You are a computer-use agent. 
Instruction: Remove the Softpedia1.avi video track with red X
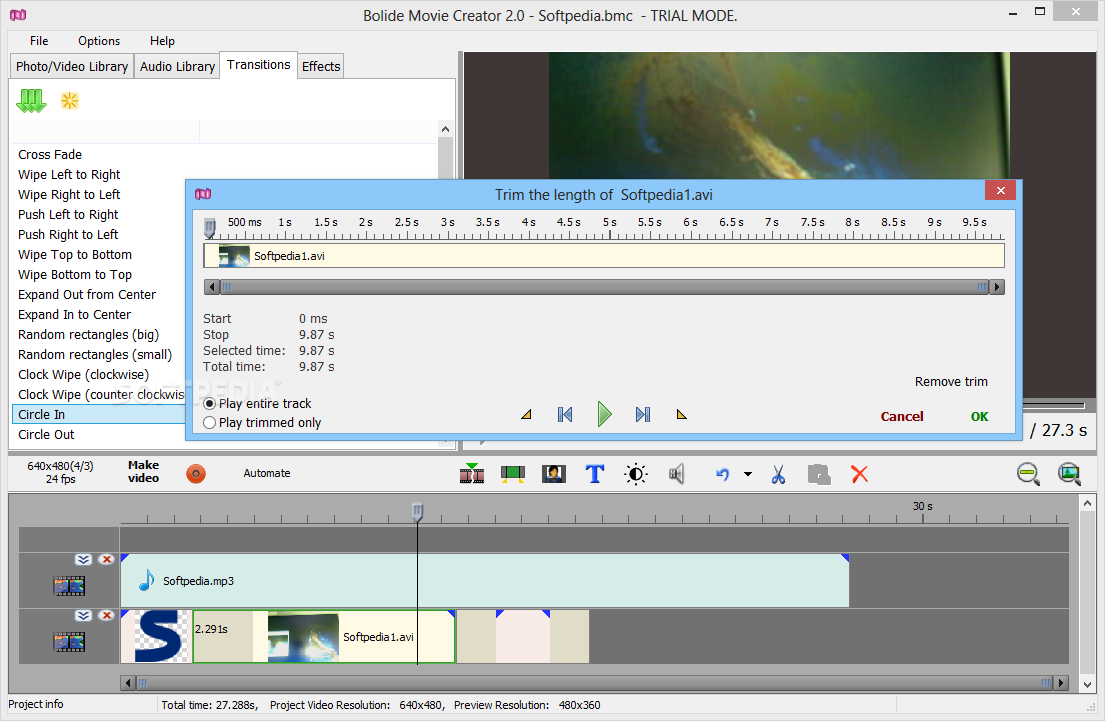click(106, 615)
